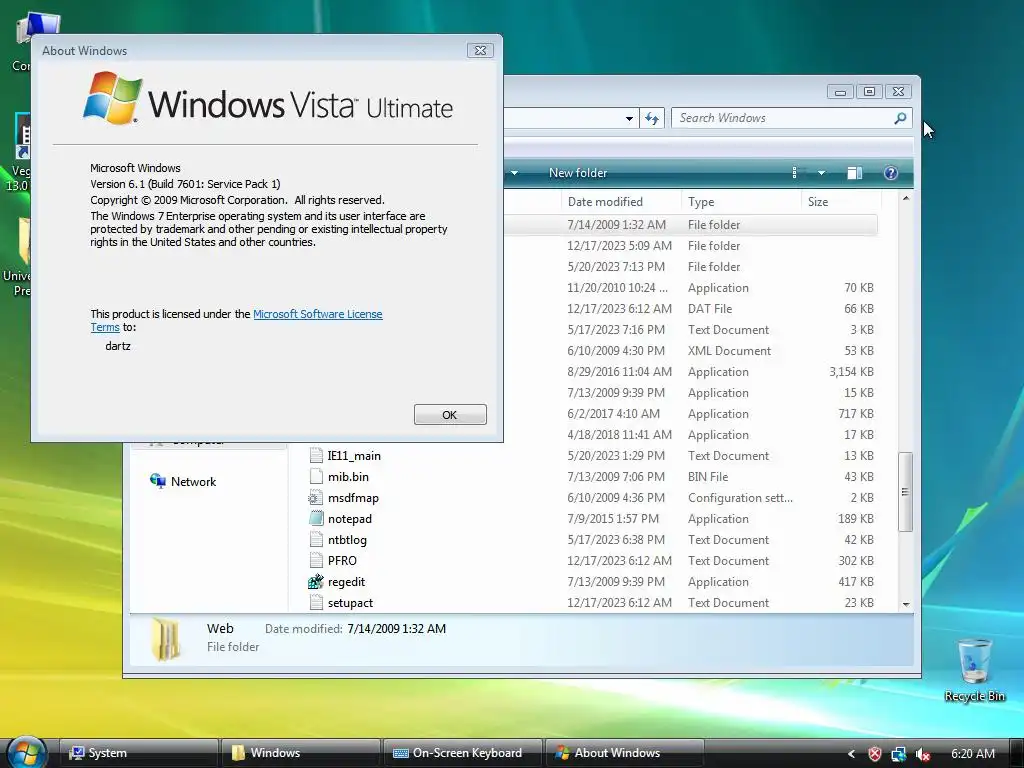
Task: Switch to On-Screen Keyboard taskbar button
Action: point(462,753)
